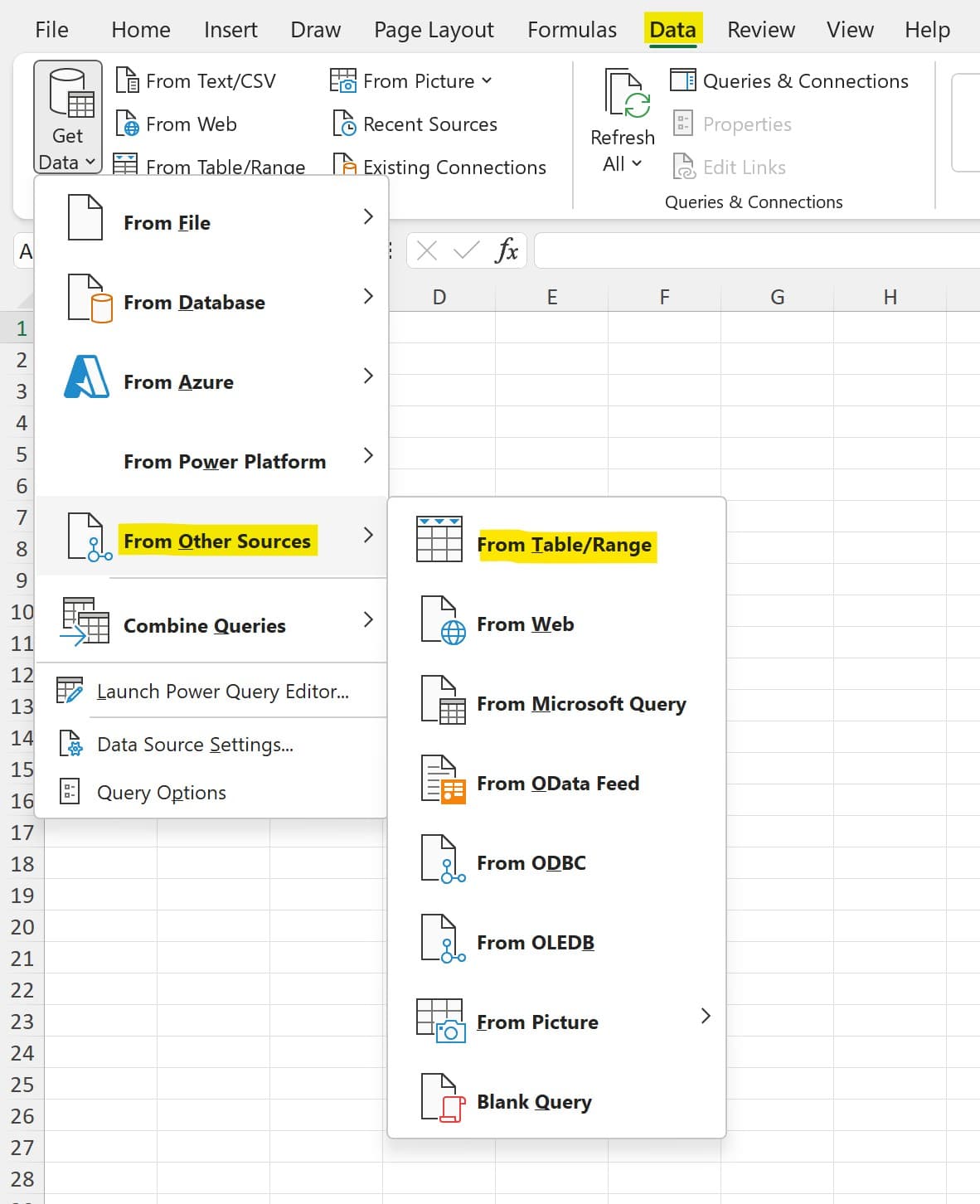This screenshot has height=1204, width=980.
Task: Choose From ODBC source
Action: pos(531,862)
